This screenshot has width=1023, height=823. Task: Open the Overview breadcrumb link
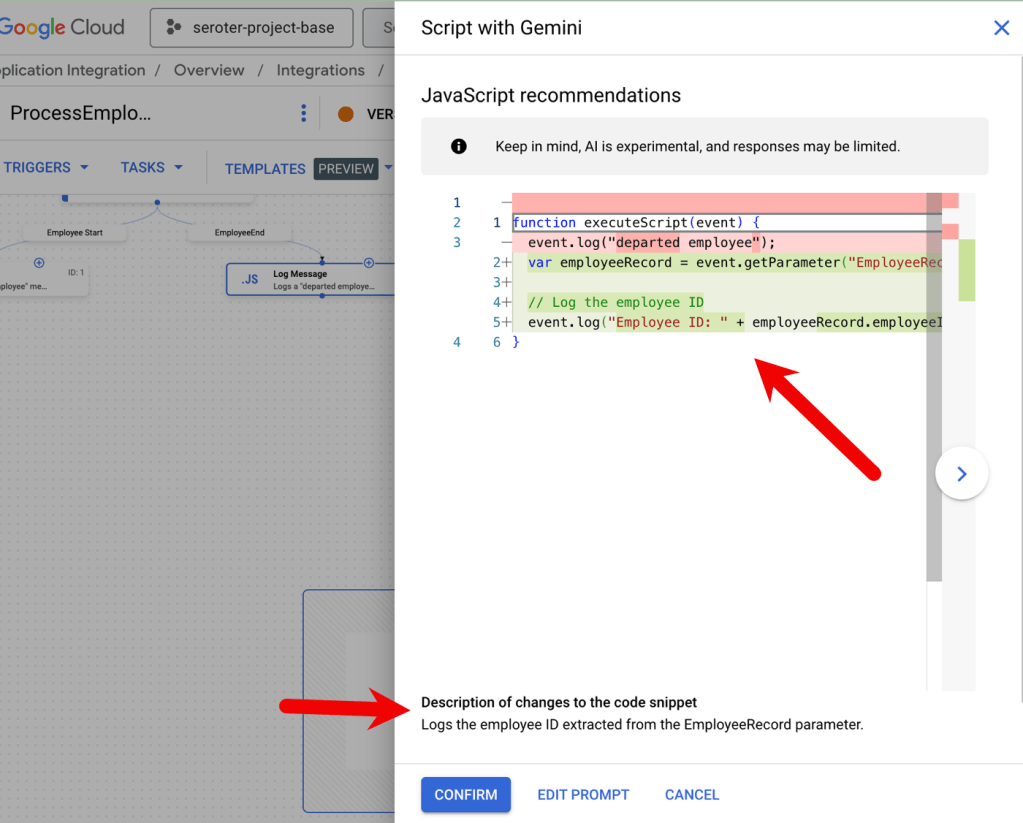[x=209, y=71]
